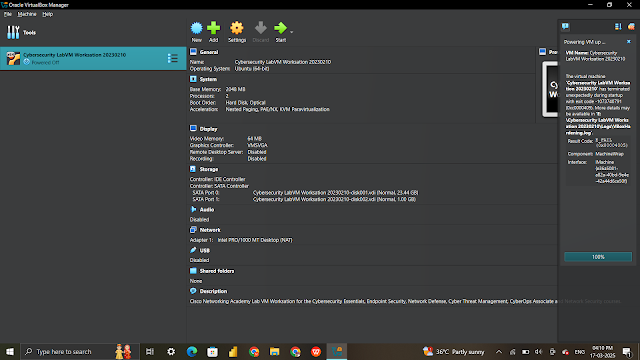Open the VM list item's hamburger menu icon
Viewport: 640px width, 360px height.
172,58
